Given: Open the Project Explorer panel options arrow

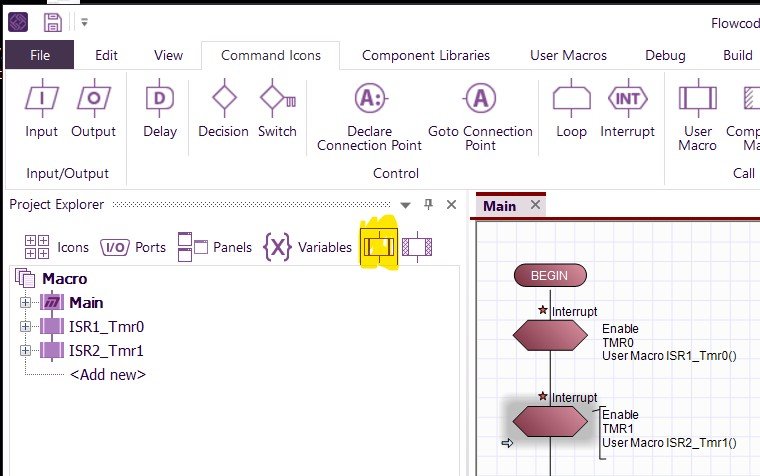Looking at the screenshot, I should click(405, 205).
